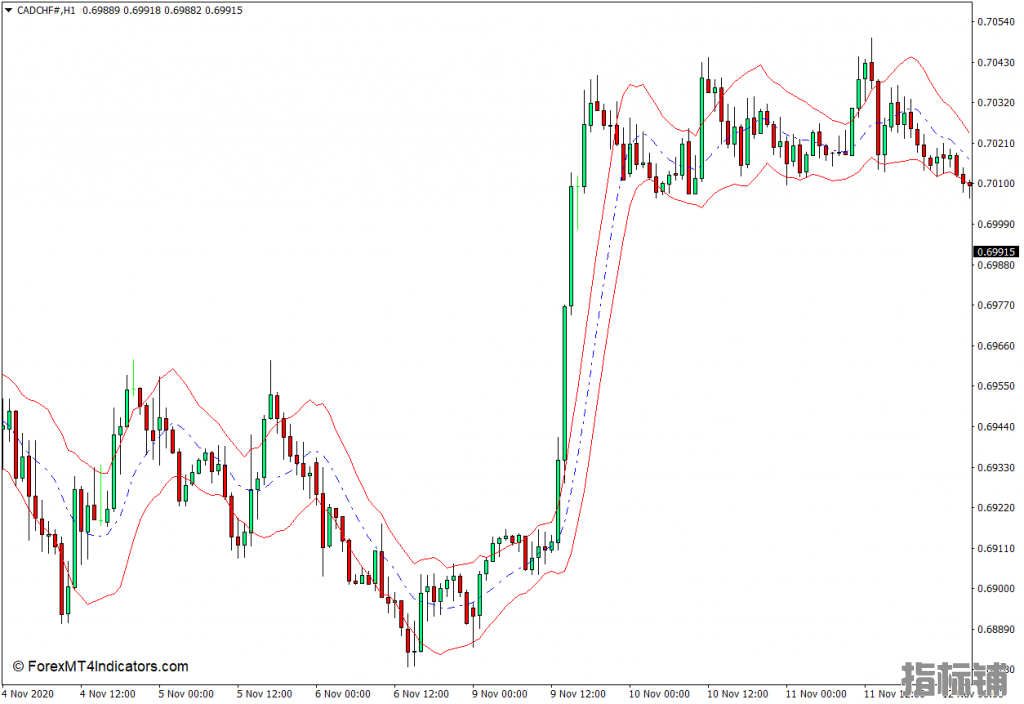
Task: Click the 9 Nov 00:00 time label
Action: [x=500, y=694]
